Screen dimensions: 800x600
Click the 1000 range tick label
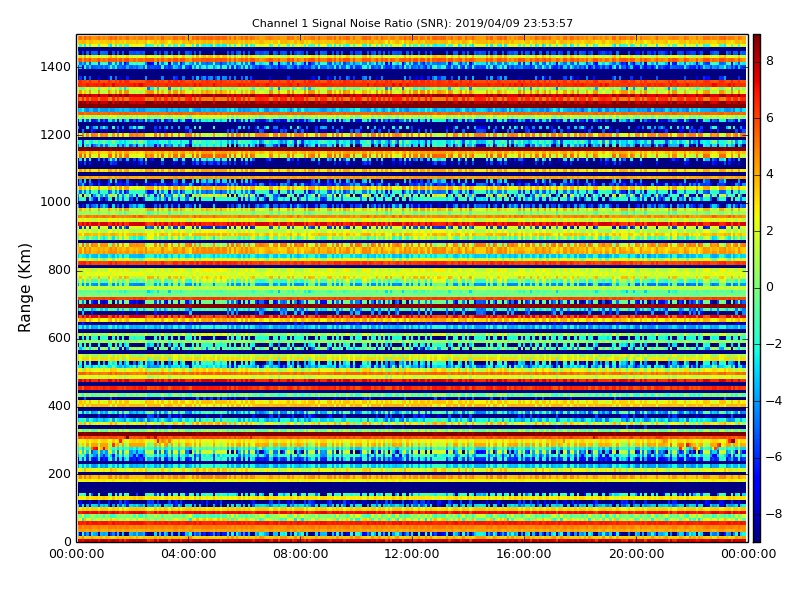pos(56,202)
